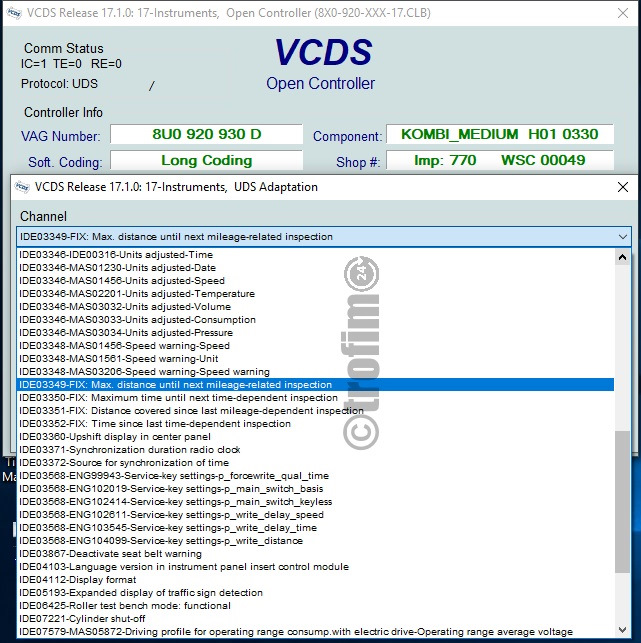Close the Open Controller window
This screenshot has width=641, height=643.
tap(623, 13)
